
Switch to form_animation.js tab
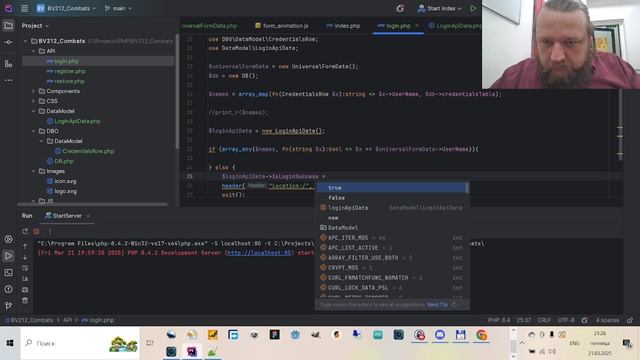coord(282,26)
